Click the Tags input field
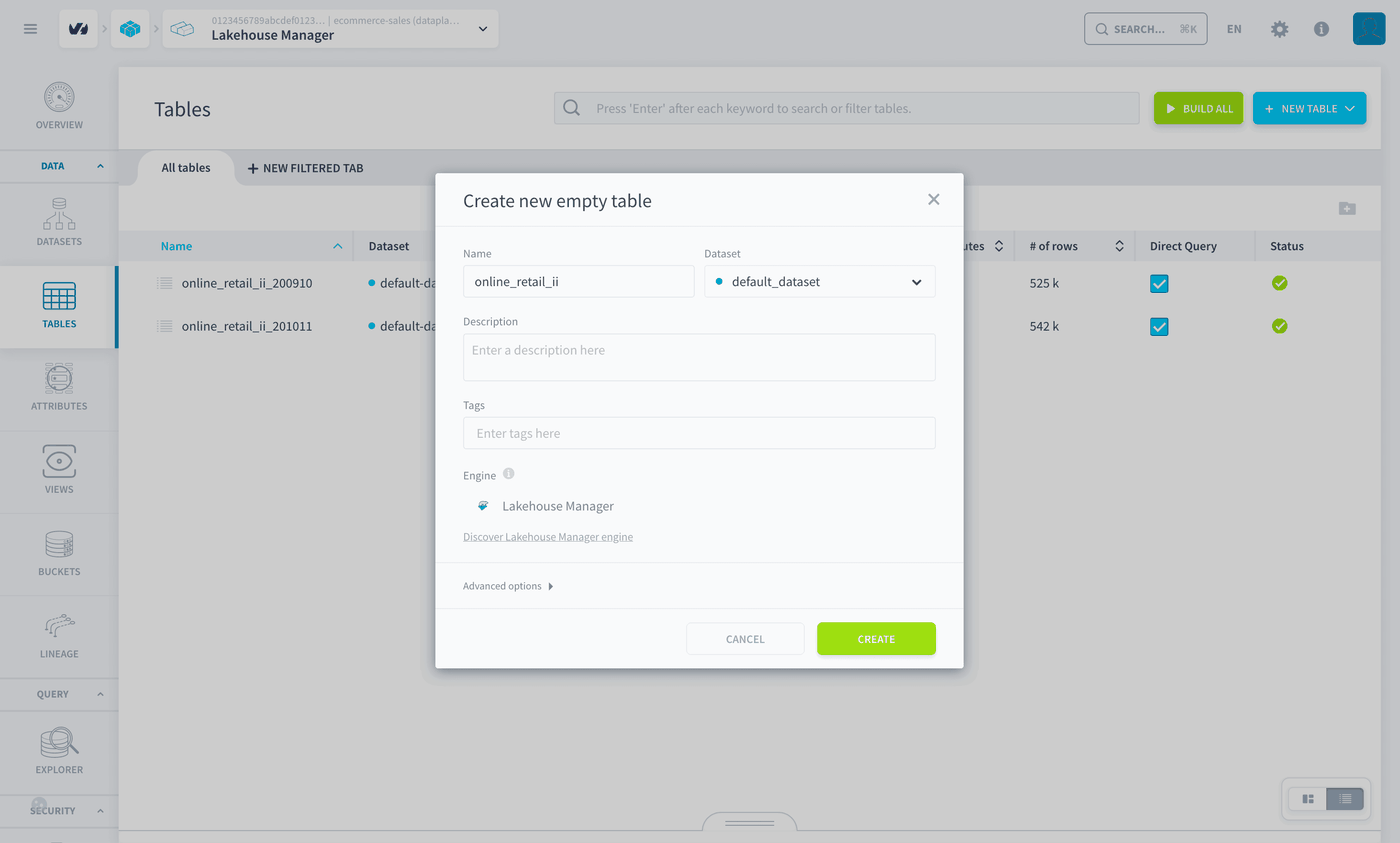Image resolution: width=1400 pixels, height=843 pixels. (x=699, y=433)
